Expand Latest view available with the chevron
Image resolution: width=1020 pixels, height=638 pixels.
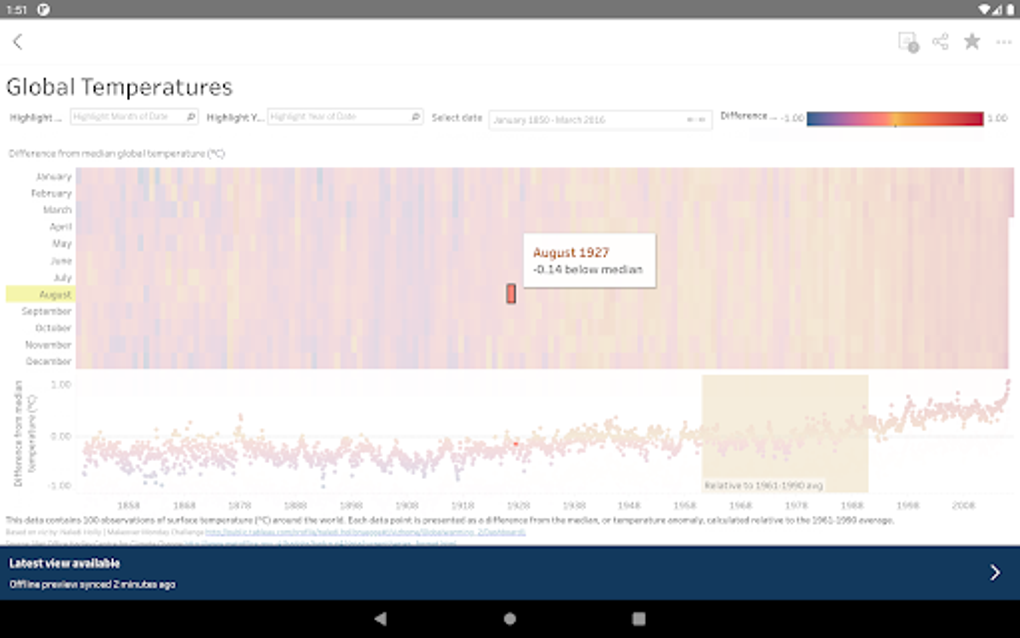[995, 572]
